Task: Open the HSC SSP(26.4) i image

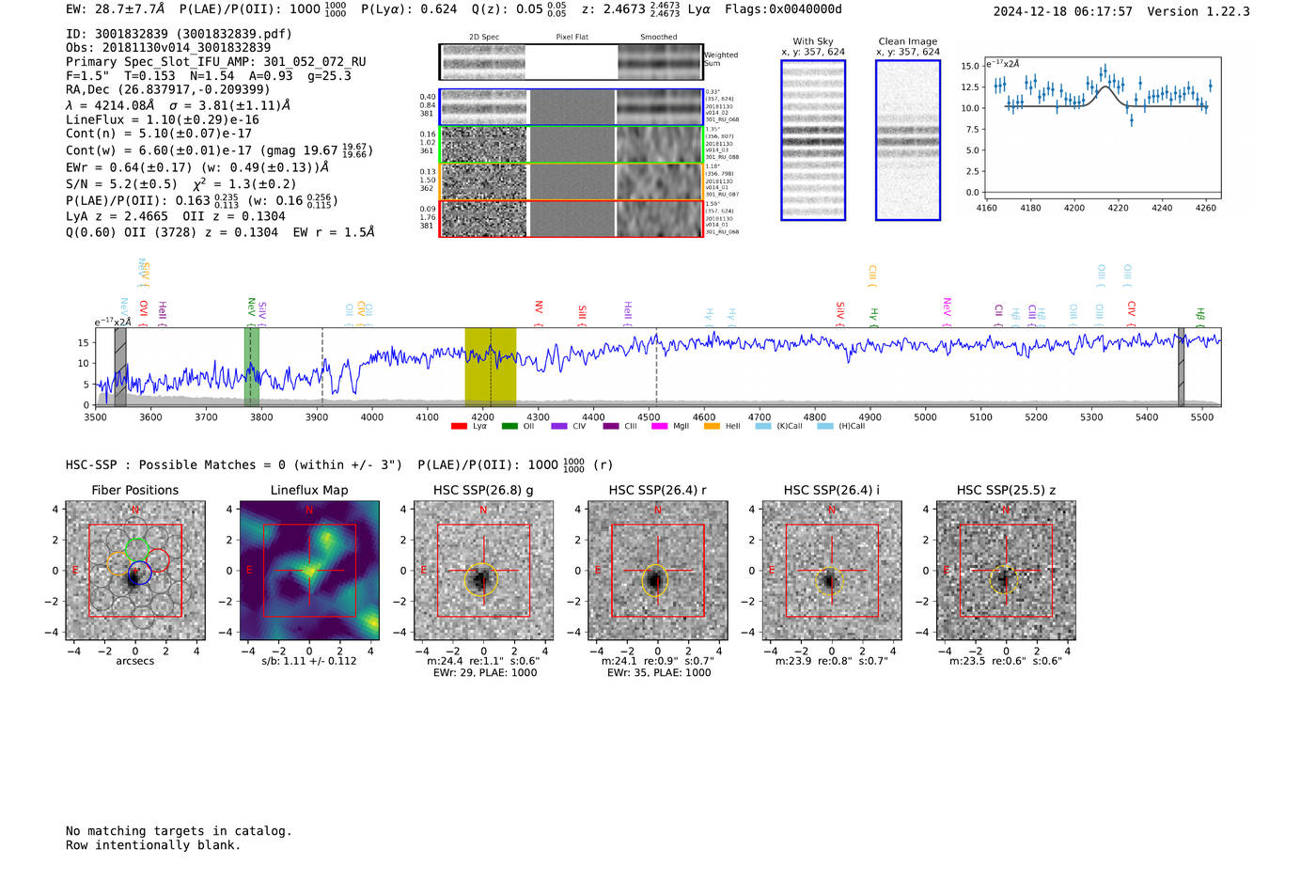Action: pos(832,571)
